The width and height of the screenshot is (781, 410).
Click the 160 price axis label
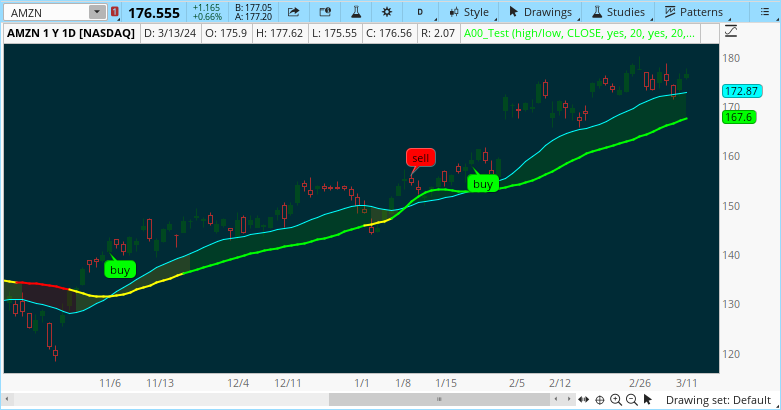click(x=731, y=156)
